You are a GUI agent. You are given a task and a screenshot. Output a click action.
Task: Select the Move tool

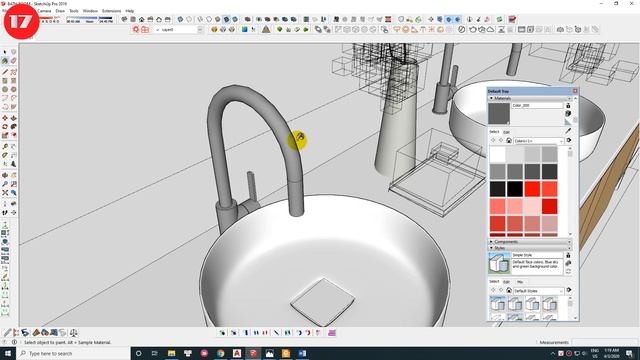point(5,118)
